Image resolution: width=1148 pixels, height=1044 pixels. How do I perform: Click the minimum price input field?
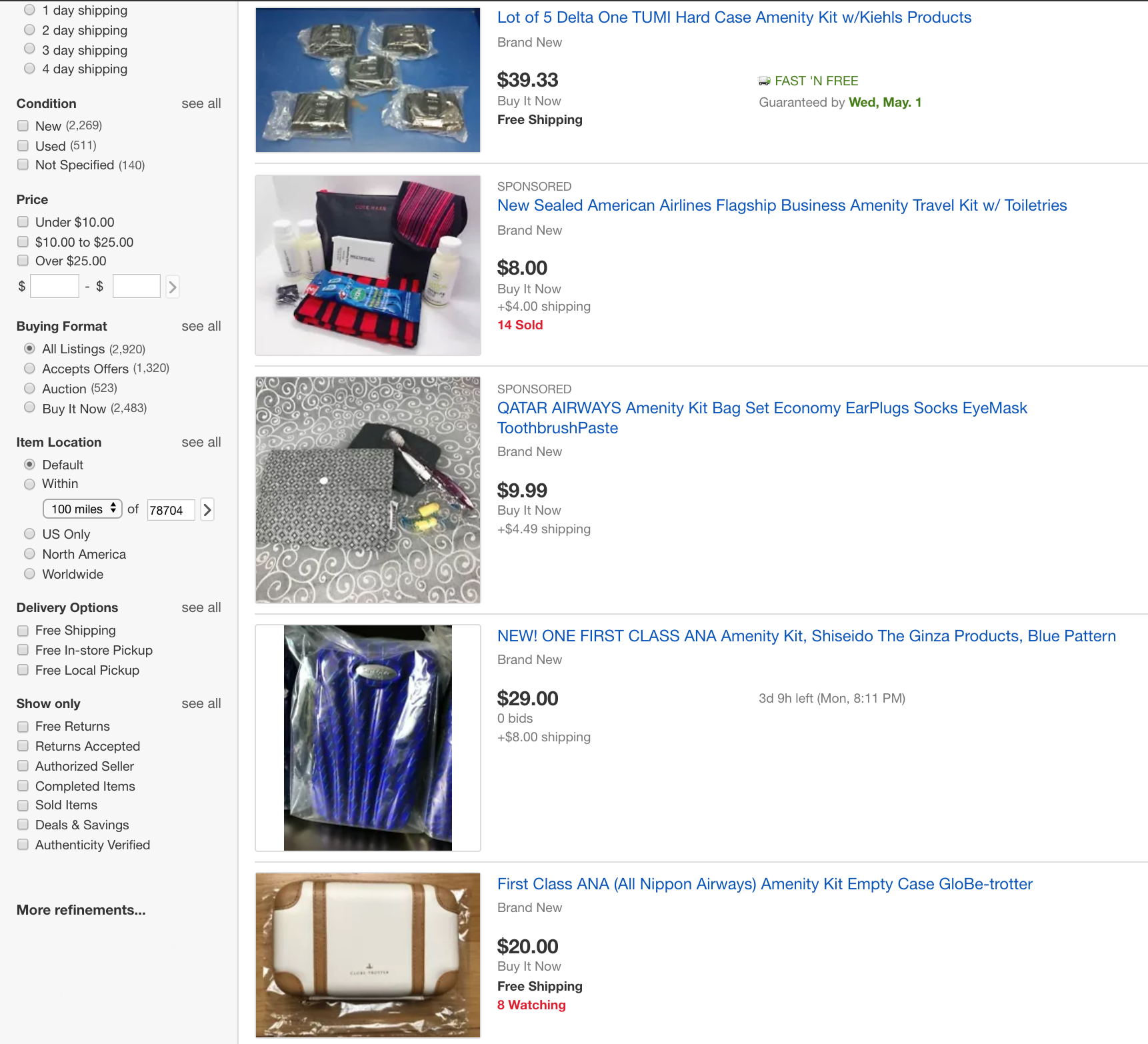pos(55,286)
